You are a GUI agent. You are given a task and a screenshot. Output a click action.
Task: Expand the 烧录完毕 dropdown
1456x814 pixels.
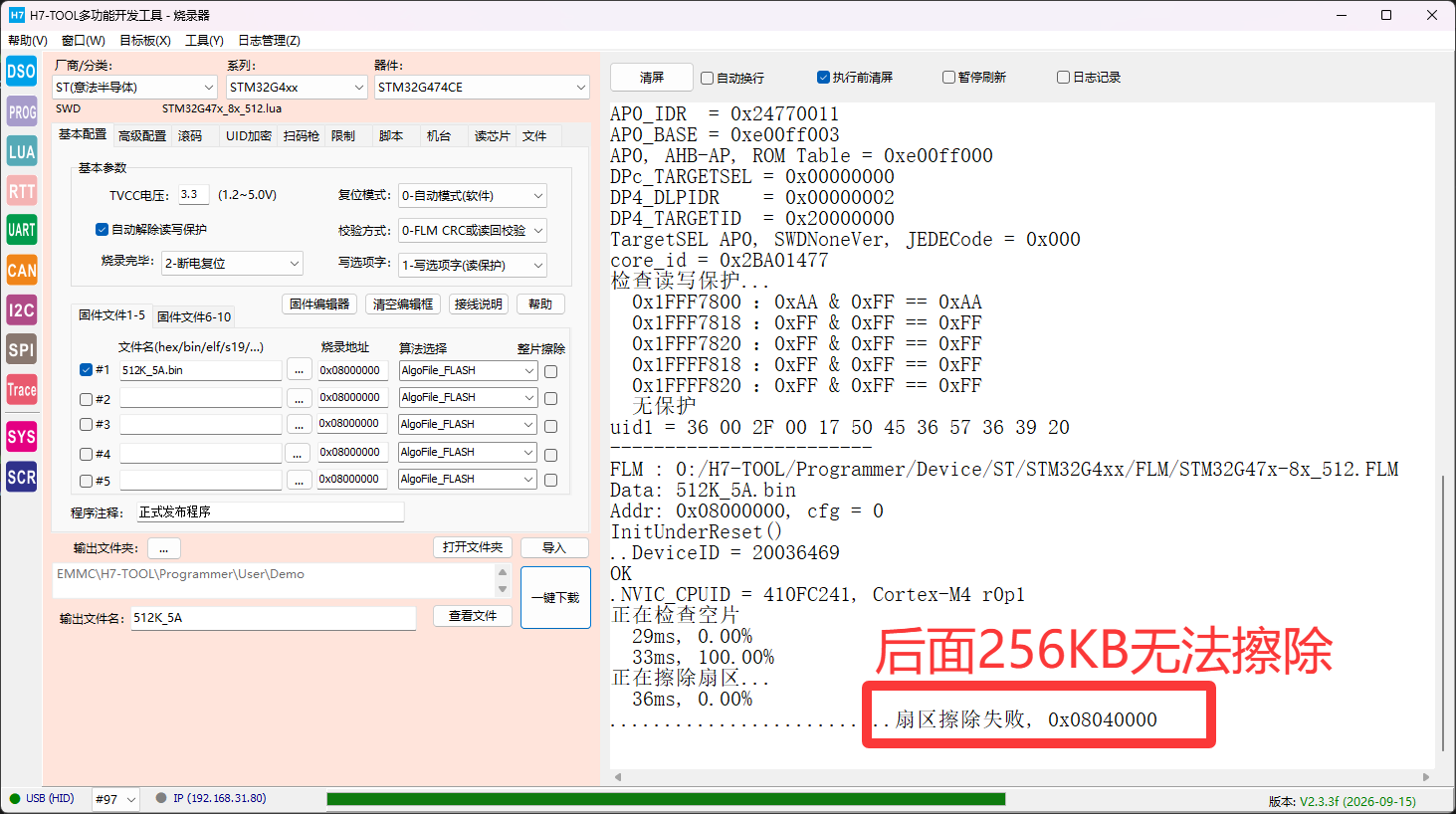coord(232,264)
